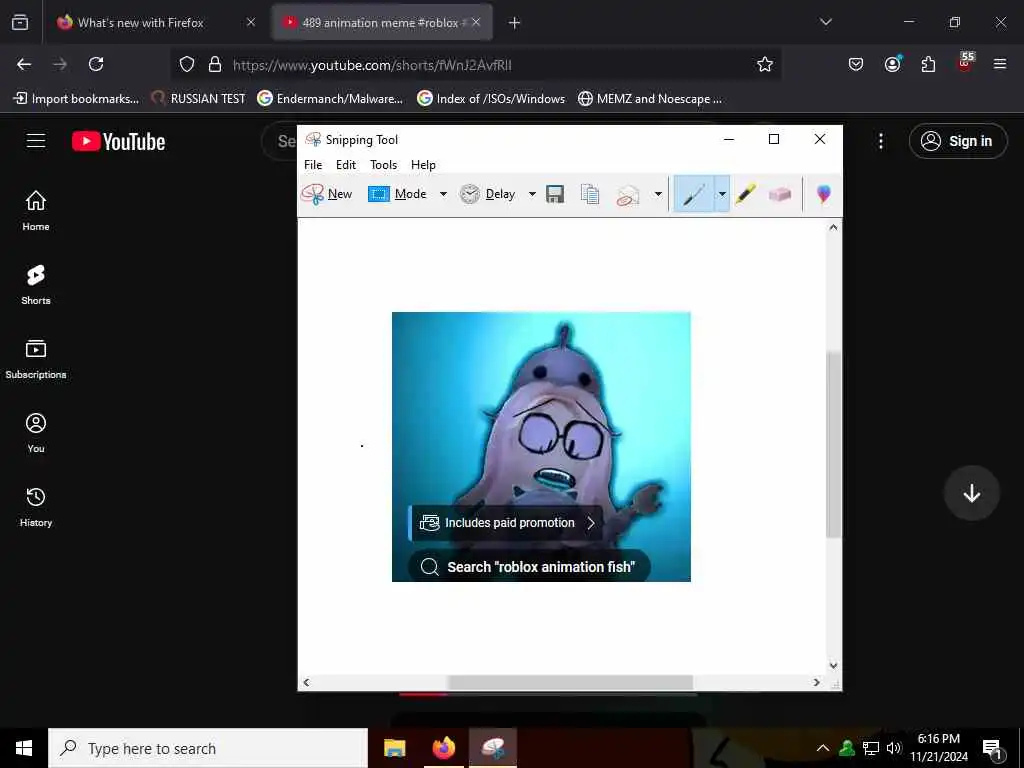Click the Delay button in Snipping Tool
Screen dimensions: 1024x768
coord(487,194)
